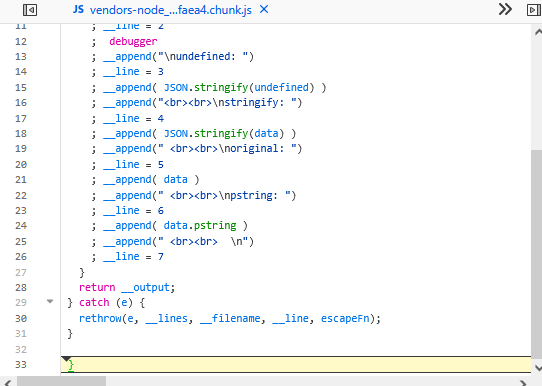Image resolution: width=542 pixels, height=386 pixels.
Task: Click the vertical scrollbar up arrow
Action: coord(538,32)
